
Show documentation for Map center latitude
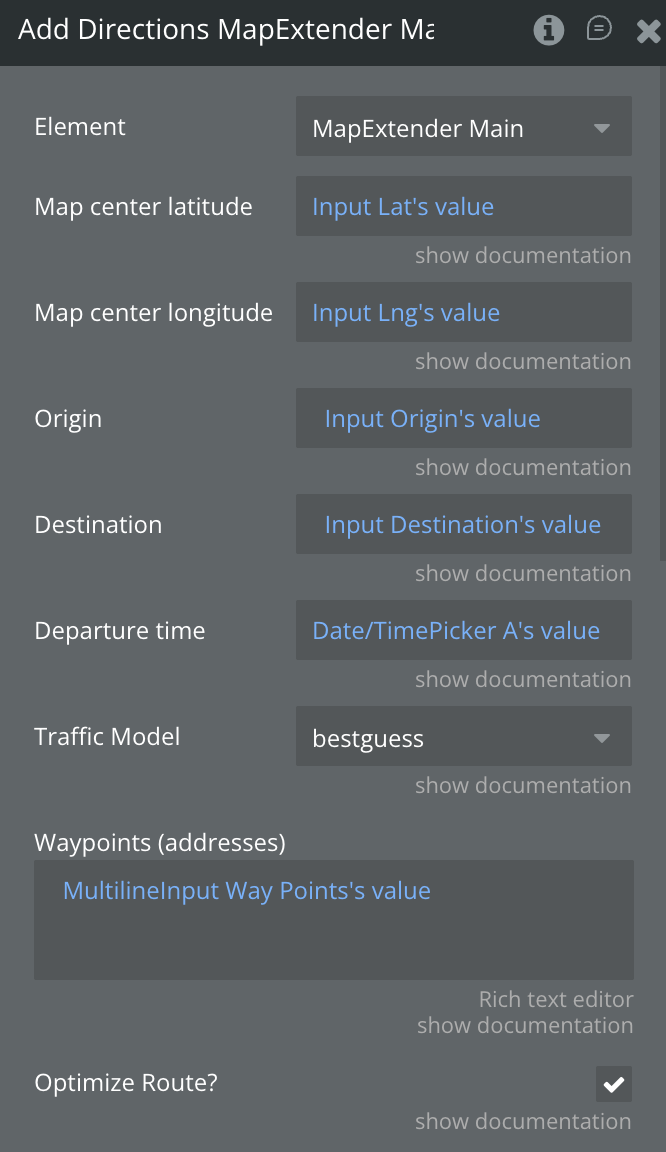click(523, 256)
